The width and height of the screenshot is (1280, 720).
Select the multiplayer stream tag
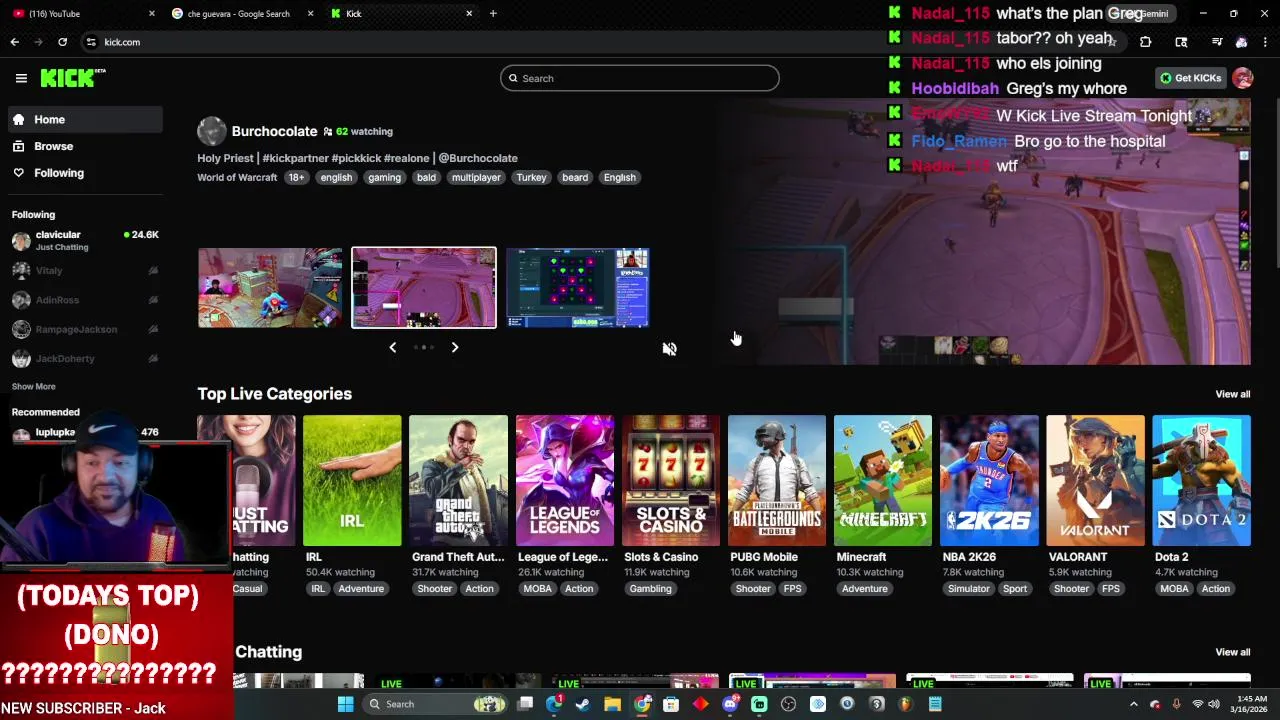[x=476, y=177]
